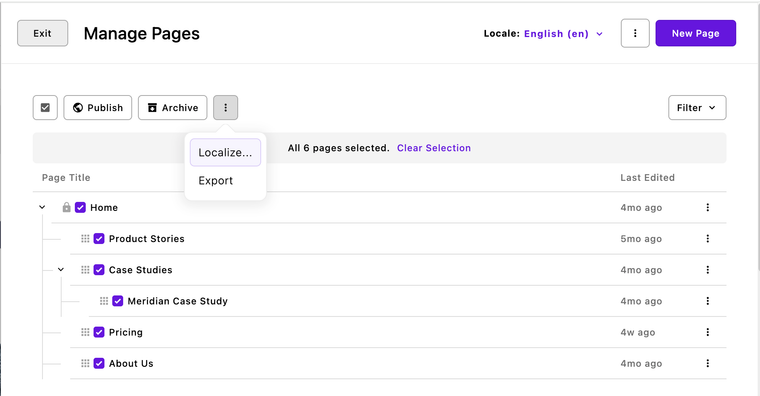
Task: Click the About Us page title
Action: pos(131,363)
